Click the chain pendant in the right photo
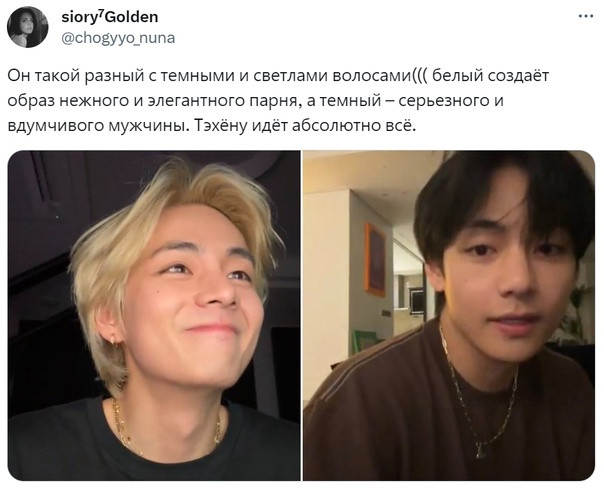Viewport: 604px width, 490px height. pyautogui.click(x=480, y=450)
